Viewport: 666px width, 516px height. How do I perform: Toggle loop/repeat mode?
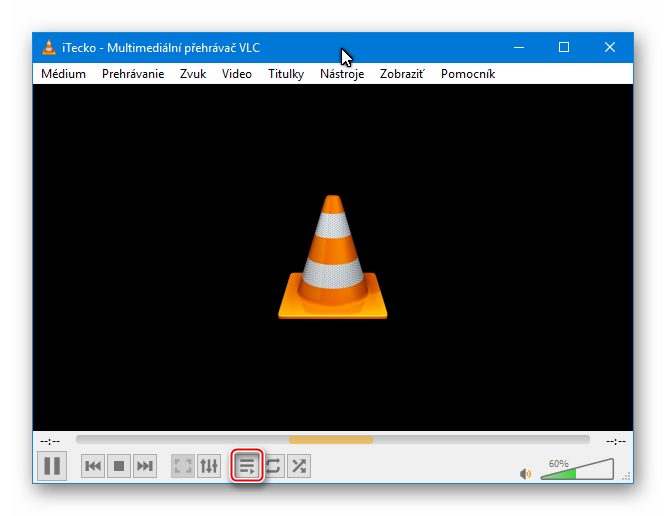272,466
